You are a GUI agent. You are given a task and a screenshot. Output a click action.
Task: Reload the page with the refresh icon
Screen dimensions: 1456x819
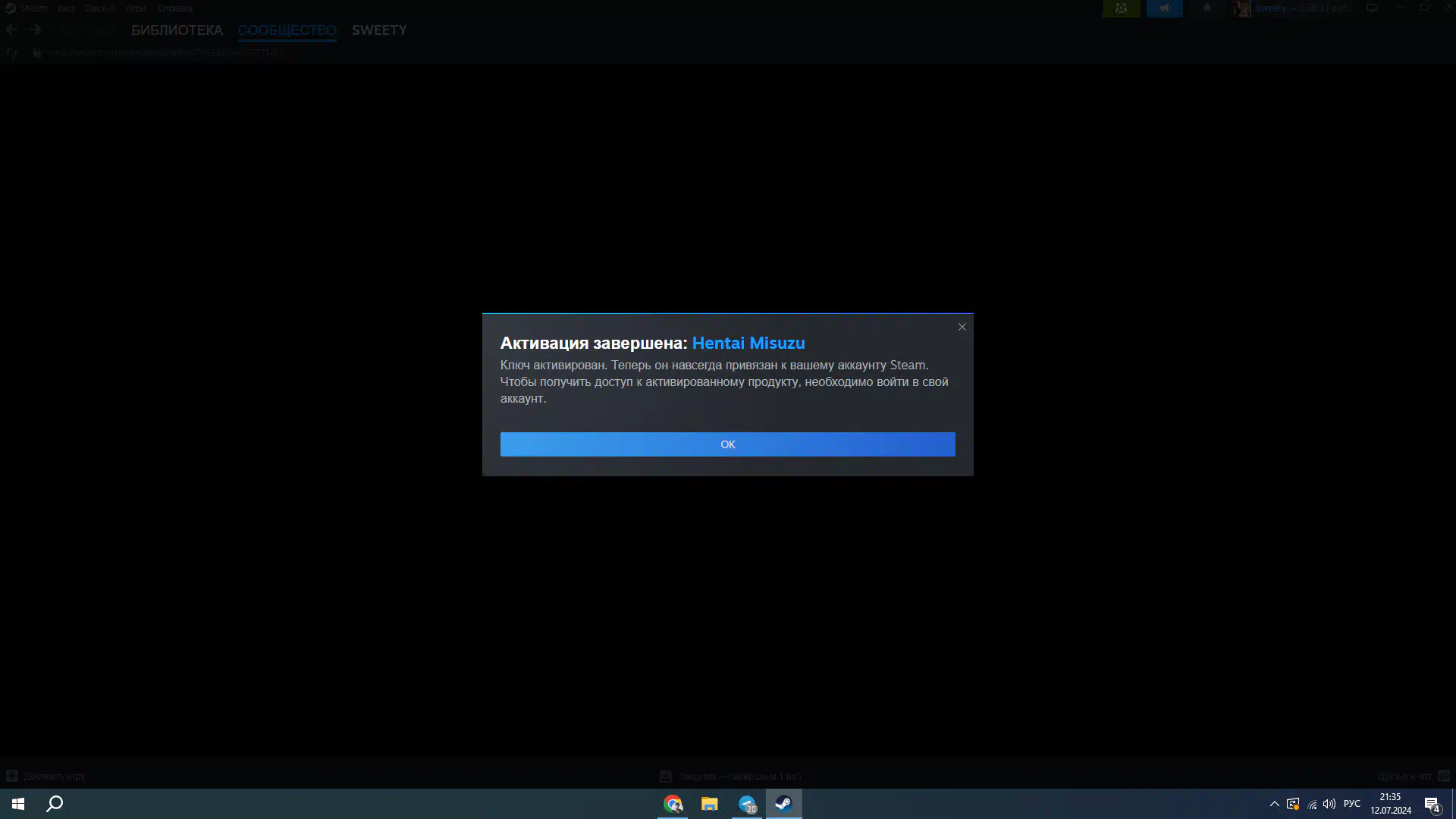pyautogui.click(x=11, y=52)
